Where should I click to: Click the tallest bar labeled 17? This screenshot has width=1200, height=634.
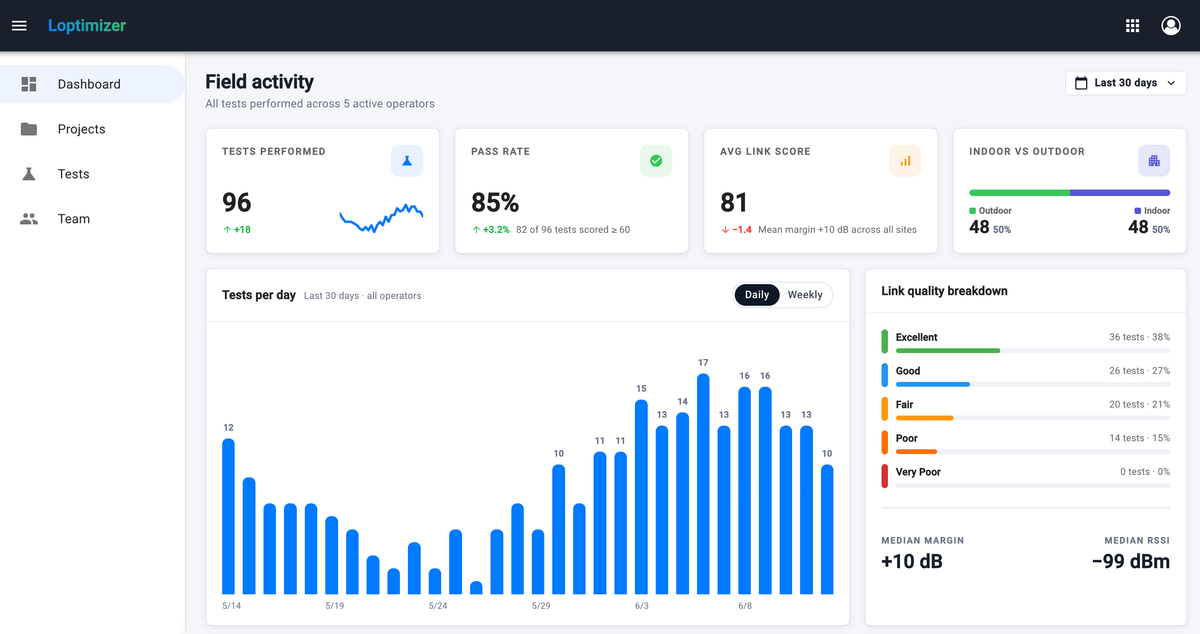pyautogui.click(x=703, y=484)
